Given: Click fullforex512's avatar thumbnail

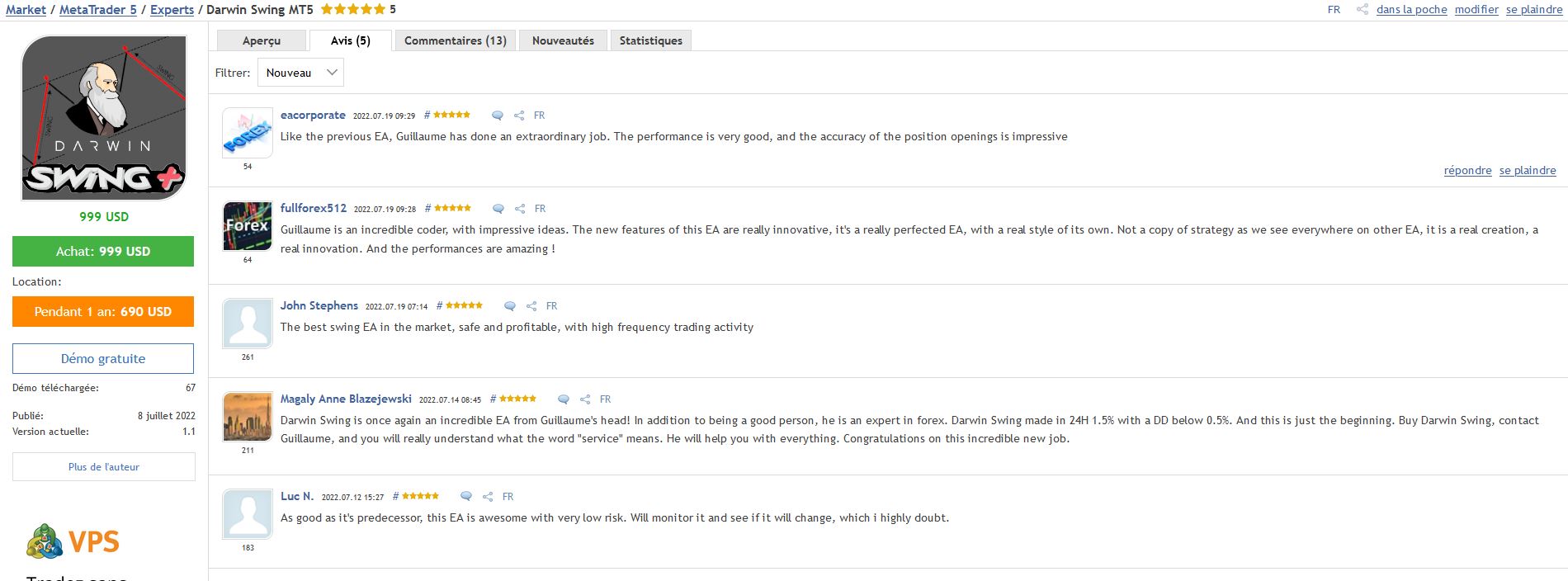Looking at the screenshot, I should point(248,226).
